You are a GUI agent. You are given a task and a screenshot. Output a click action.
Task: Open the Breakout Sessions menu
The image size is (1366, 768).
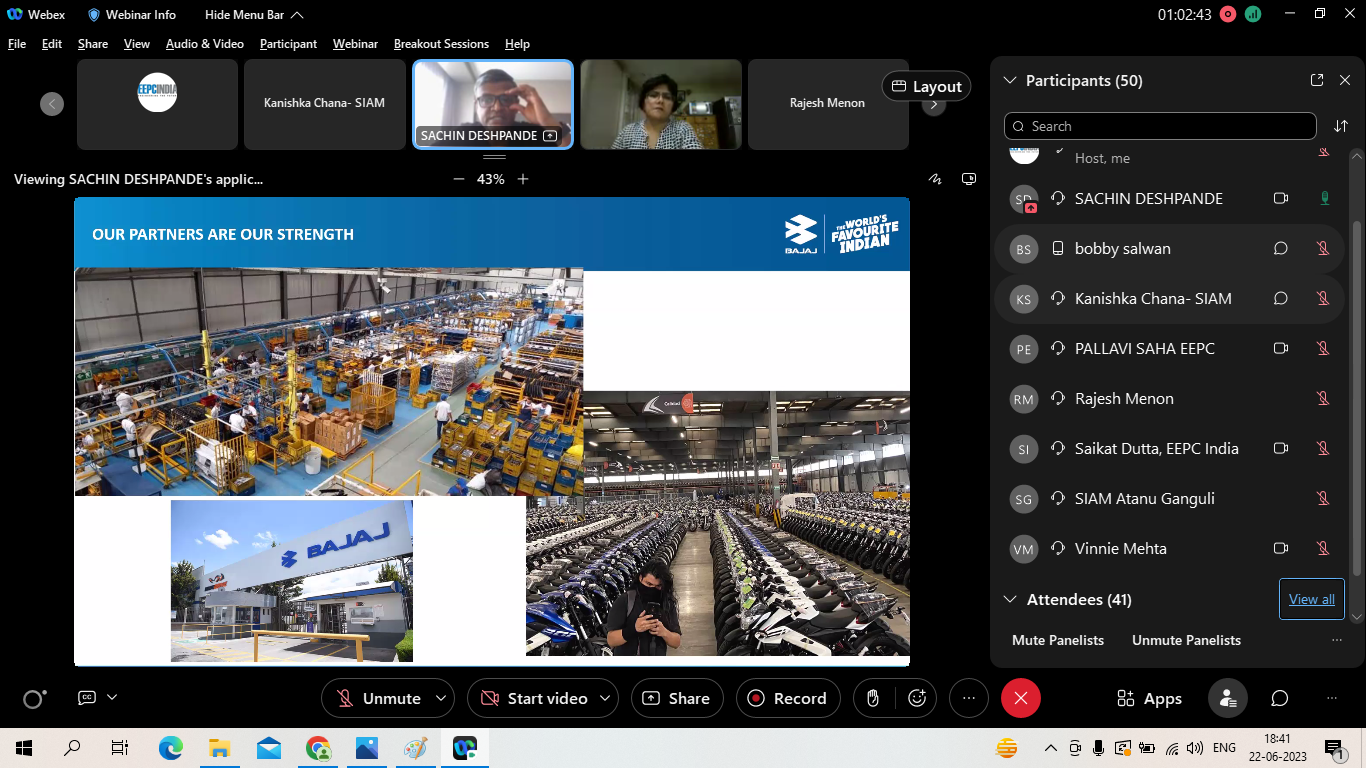click(441, 44)
